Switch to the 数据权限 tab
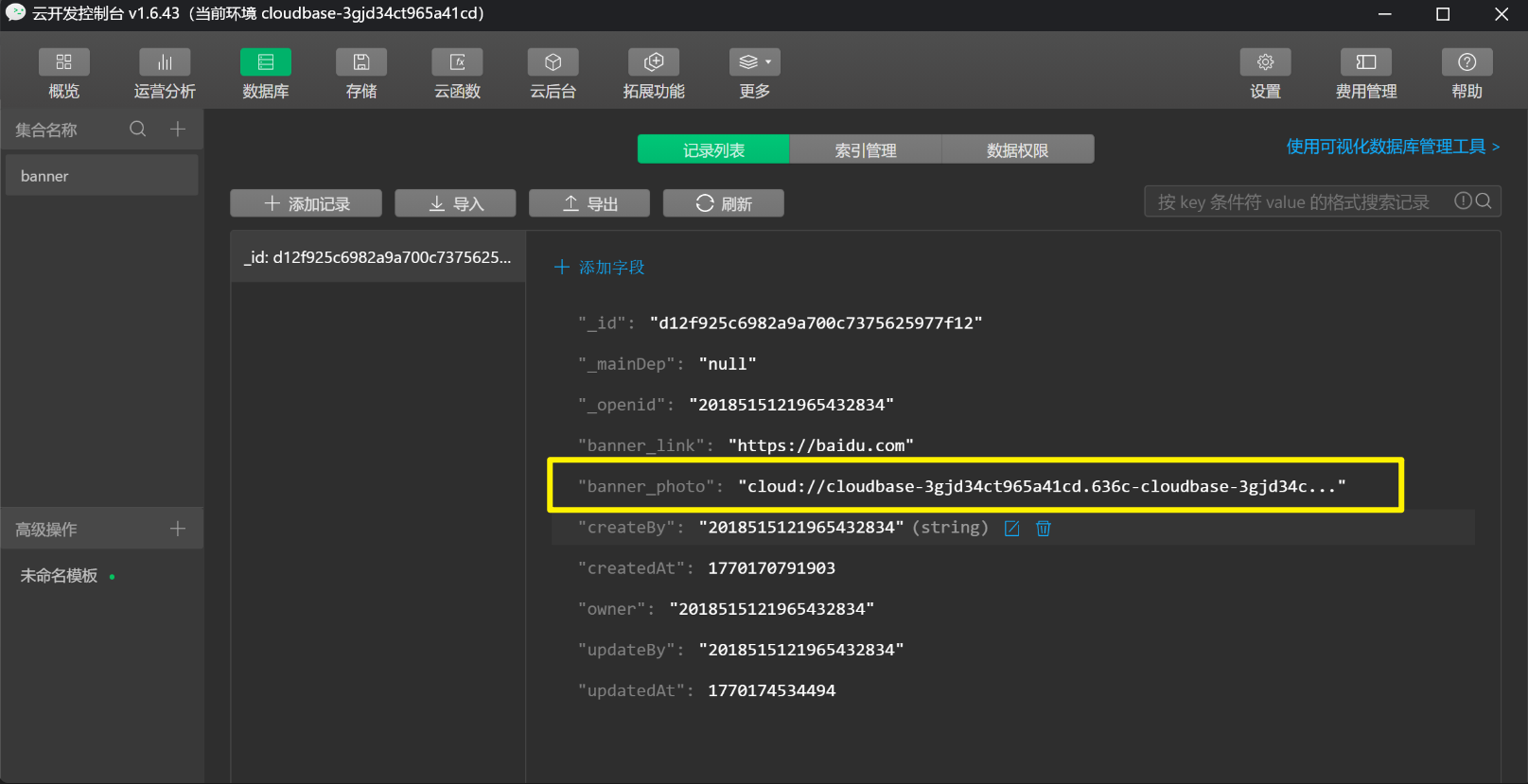Screen dimensions: 1528x784 (1017, 149)
